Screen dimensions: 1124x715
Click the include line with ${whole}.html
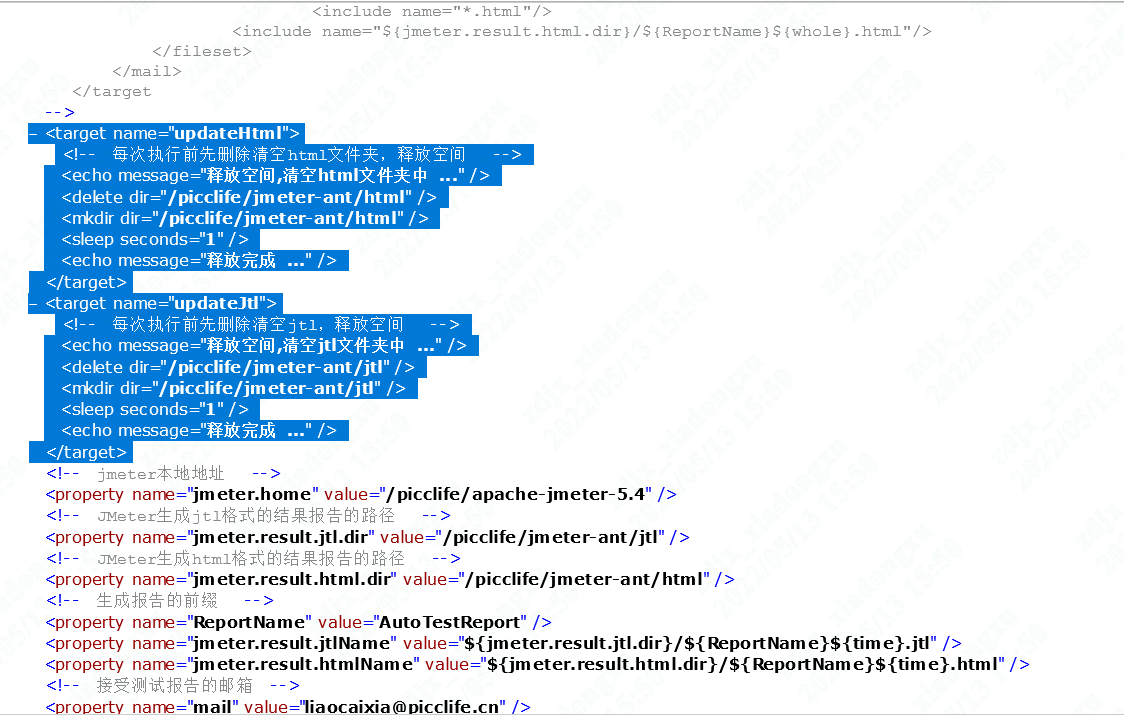[582, 32]
